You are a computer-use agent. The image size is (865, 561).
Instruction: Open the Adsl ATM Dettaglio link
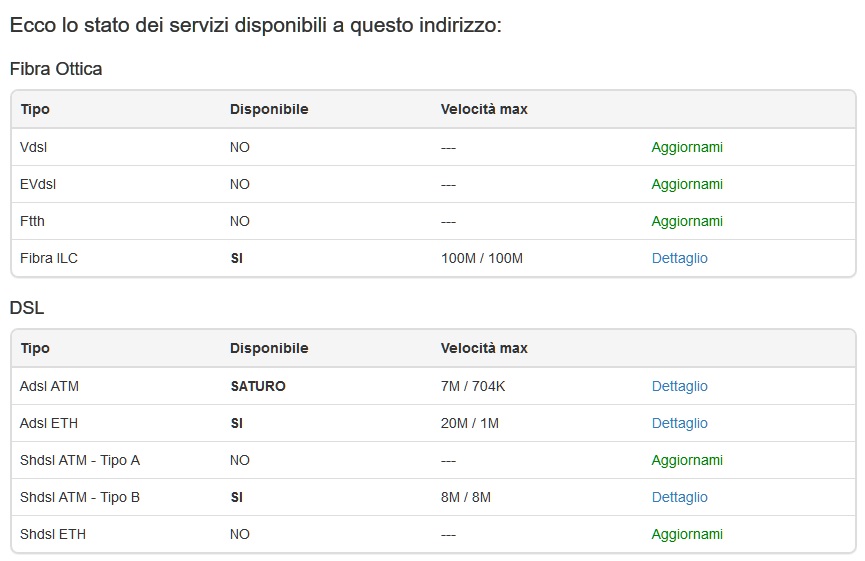[x=679, y=386]
